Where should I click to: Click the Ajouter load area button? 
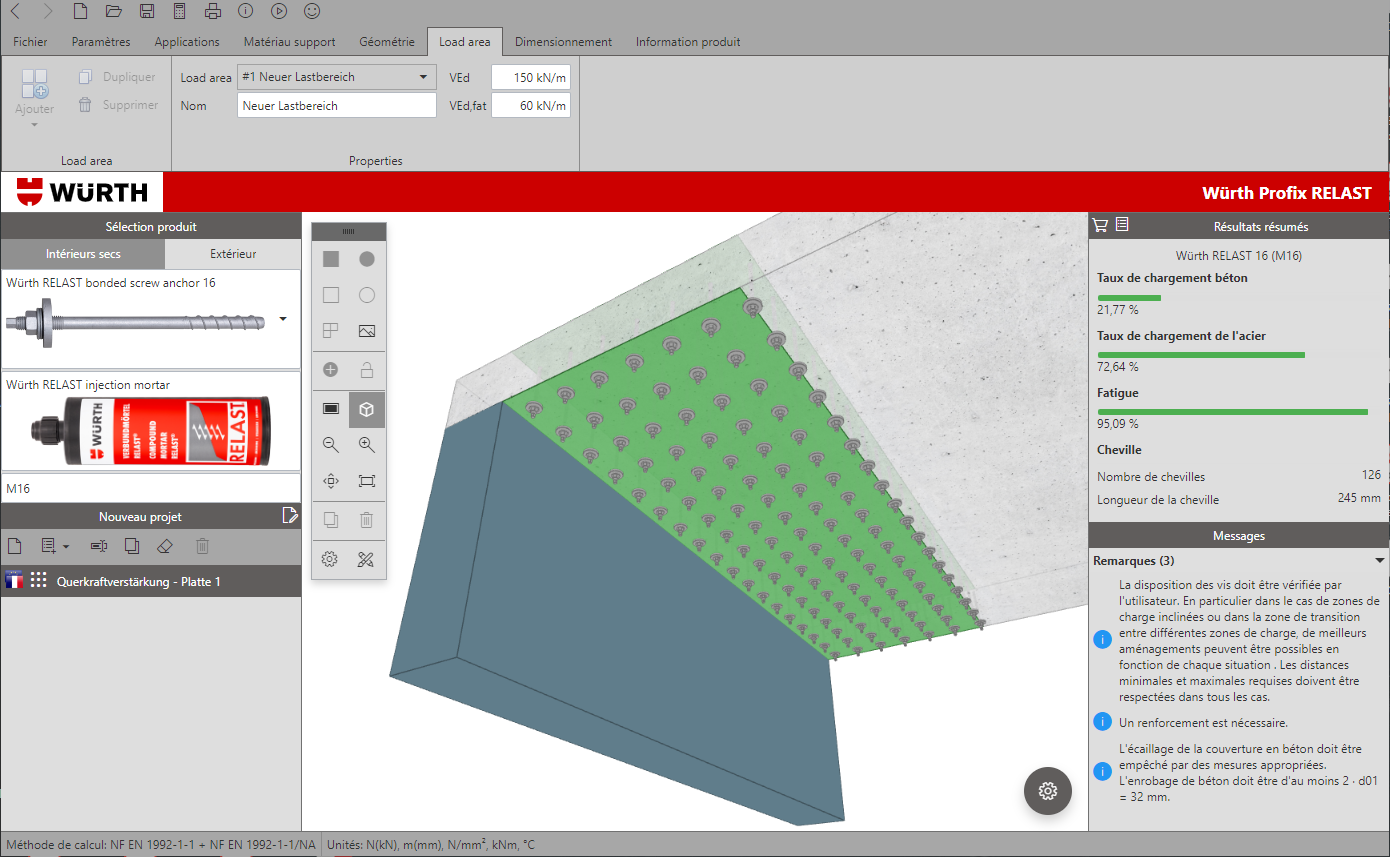pos(35,96)
